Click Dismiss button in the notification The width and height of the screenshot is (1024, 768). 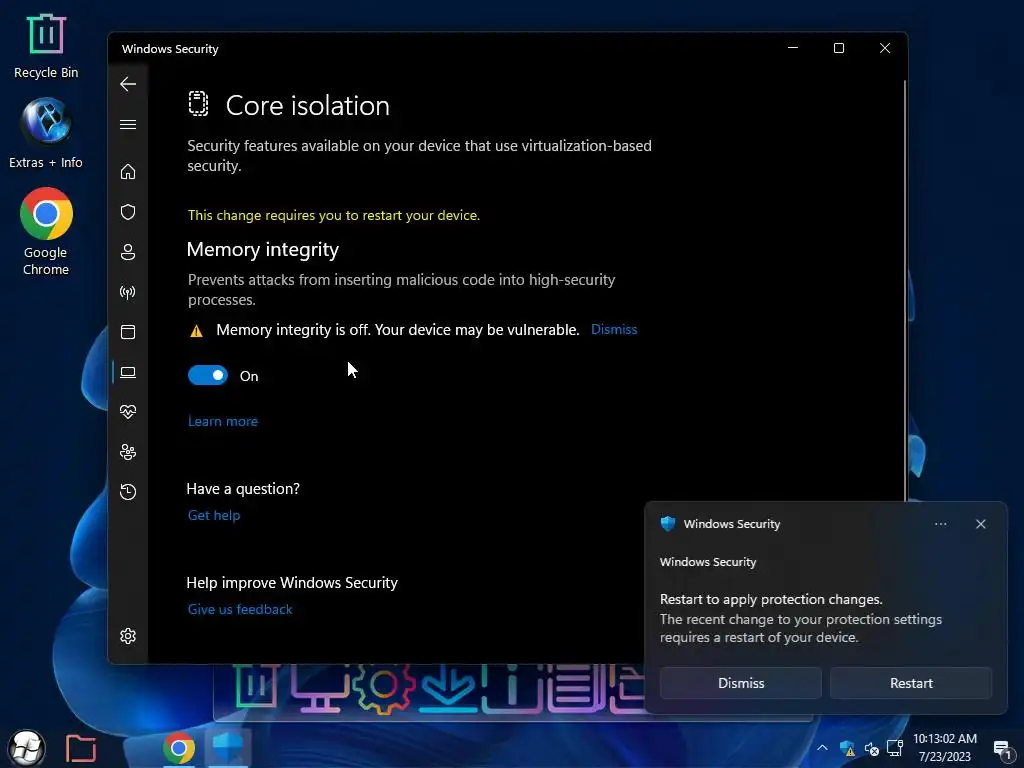[741, 683]
